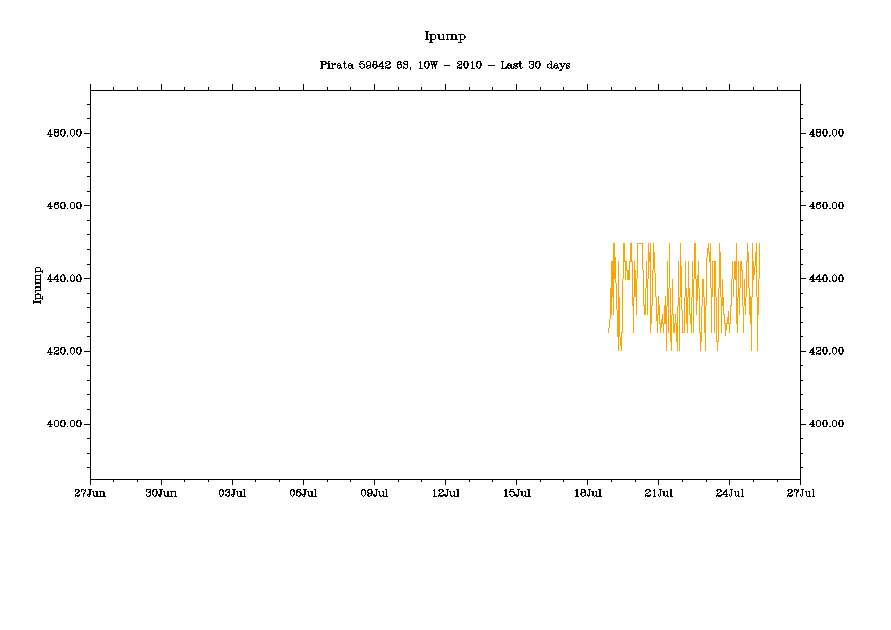Click the Ipump chart title at top
The height and width of the screenshot is (630, 891).
tap(445, 37)
